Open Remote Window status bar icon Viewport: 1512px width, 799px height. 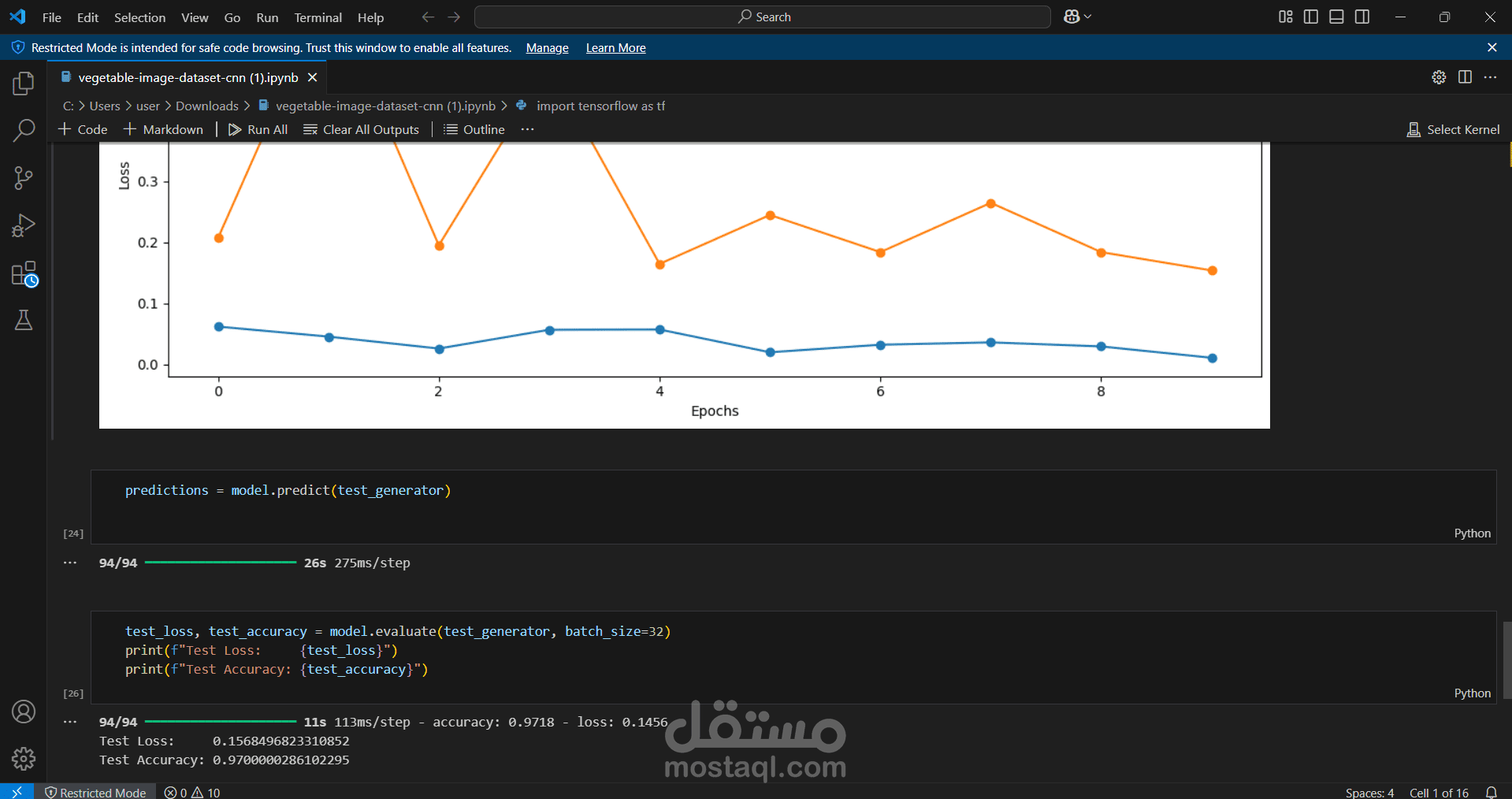(17, 791)
